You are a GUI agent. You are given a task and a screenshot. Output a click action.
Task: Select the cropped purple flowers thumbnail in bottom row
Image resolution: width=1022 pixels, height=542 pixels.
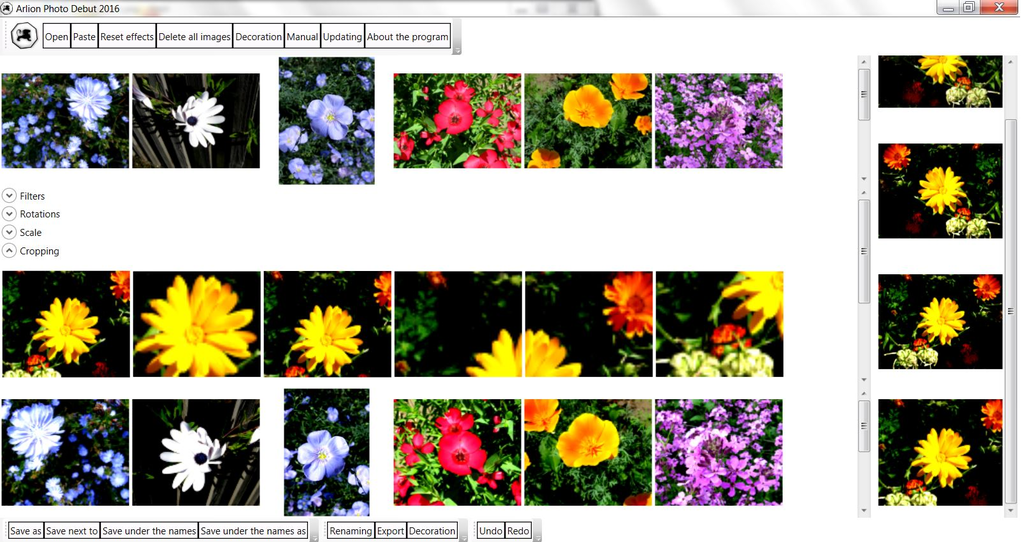pos(719,452)
